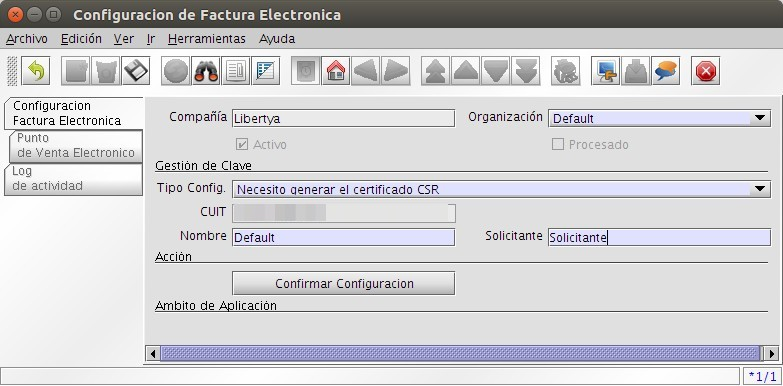Exit window with red X toolbar icon
The image size is (783, 386).
pyautogui.click(x=706, y=71)
